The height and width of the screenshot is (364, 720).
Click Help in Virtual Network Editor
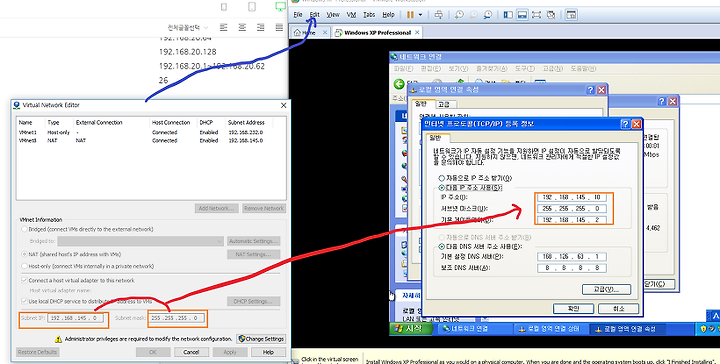pos(268,352)
